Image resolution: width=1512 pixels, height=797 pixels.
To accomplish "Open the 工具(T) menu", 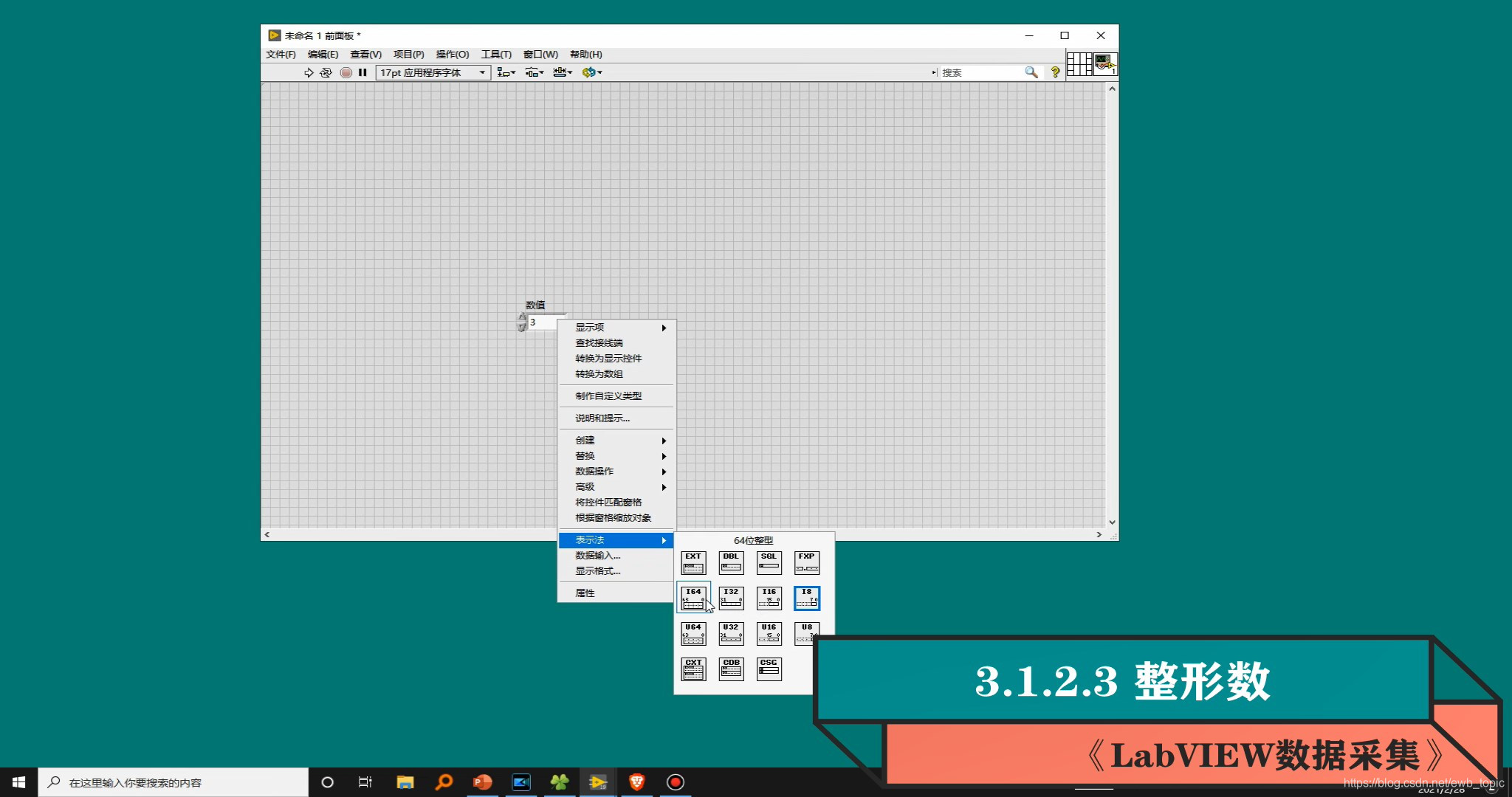I will (496, 55).
